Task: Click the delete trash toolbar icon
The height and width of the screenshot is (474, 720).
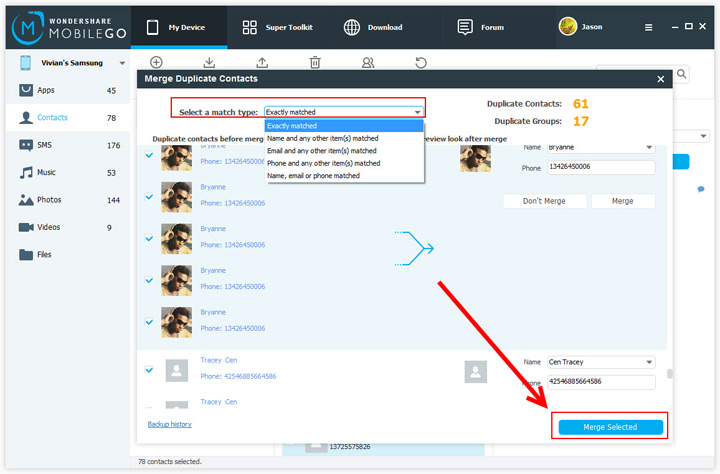Action: point(315,62)
